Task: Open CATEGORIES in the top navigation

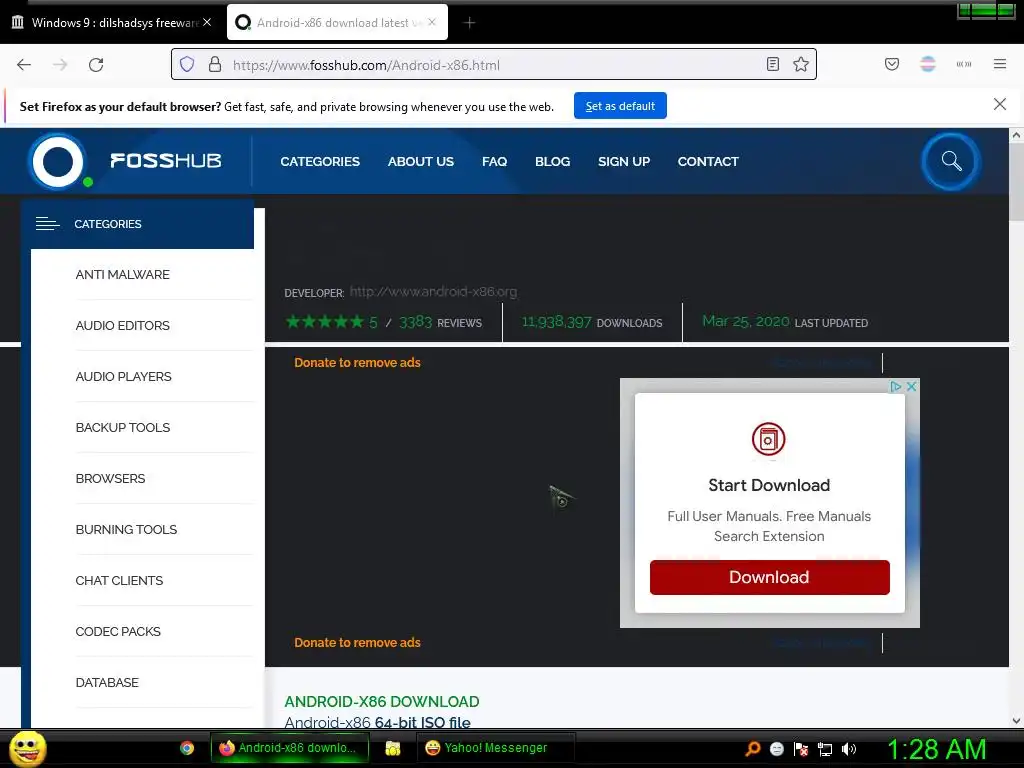Action: pyautogui.click(x=320, y=161)
